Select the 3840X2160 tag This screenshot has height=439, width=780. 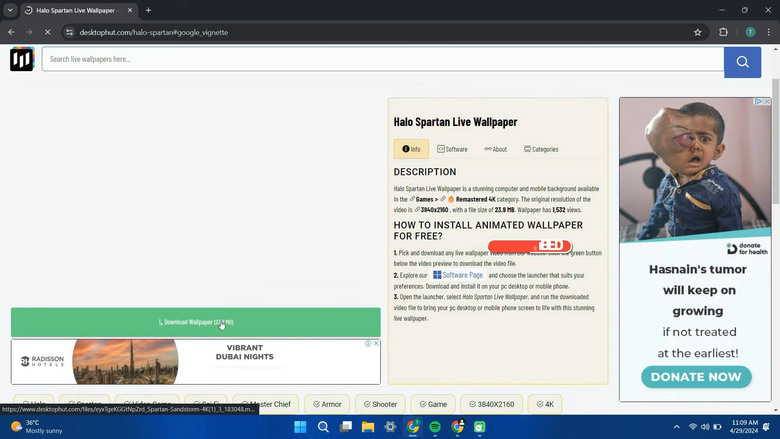[x=491, y=404]
